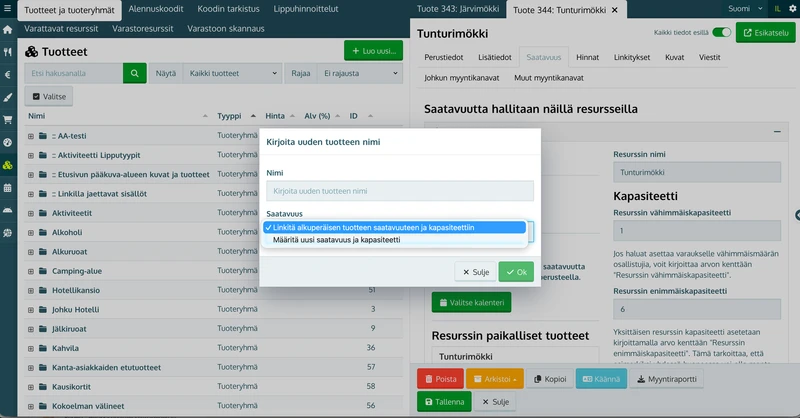Expand Aktiviteetti Lipputyypit group
This screenshot has height=418, width=800.
[x=31, y=156]
